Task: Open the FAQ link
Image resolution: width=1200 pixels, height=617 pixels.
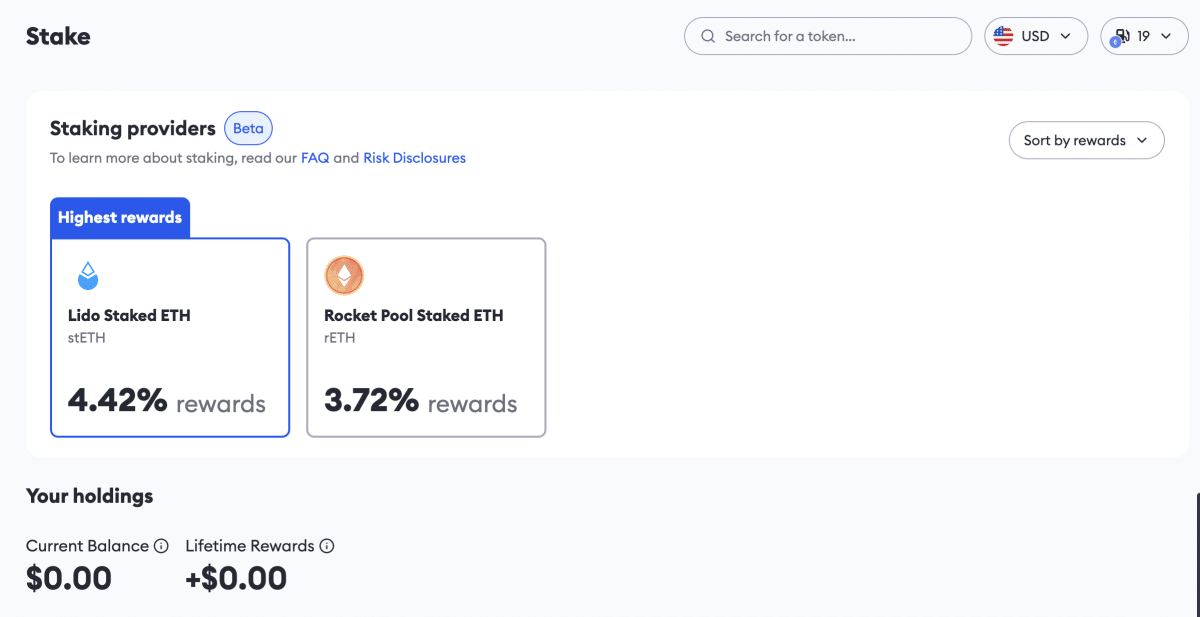Action: pos(315,158)
